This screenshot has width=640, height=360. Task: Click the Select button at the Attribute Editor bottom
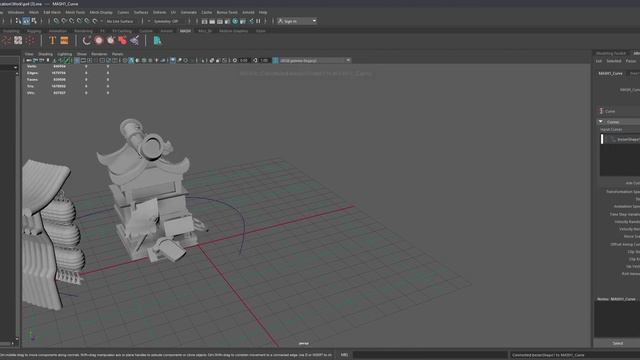coord(618,343)
